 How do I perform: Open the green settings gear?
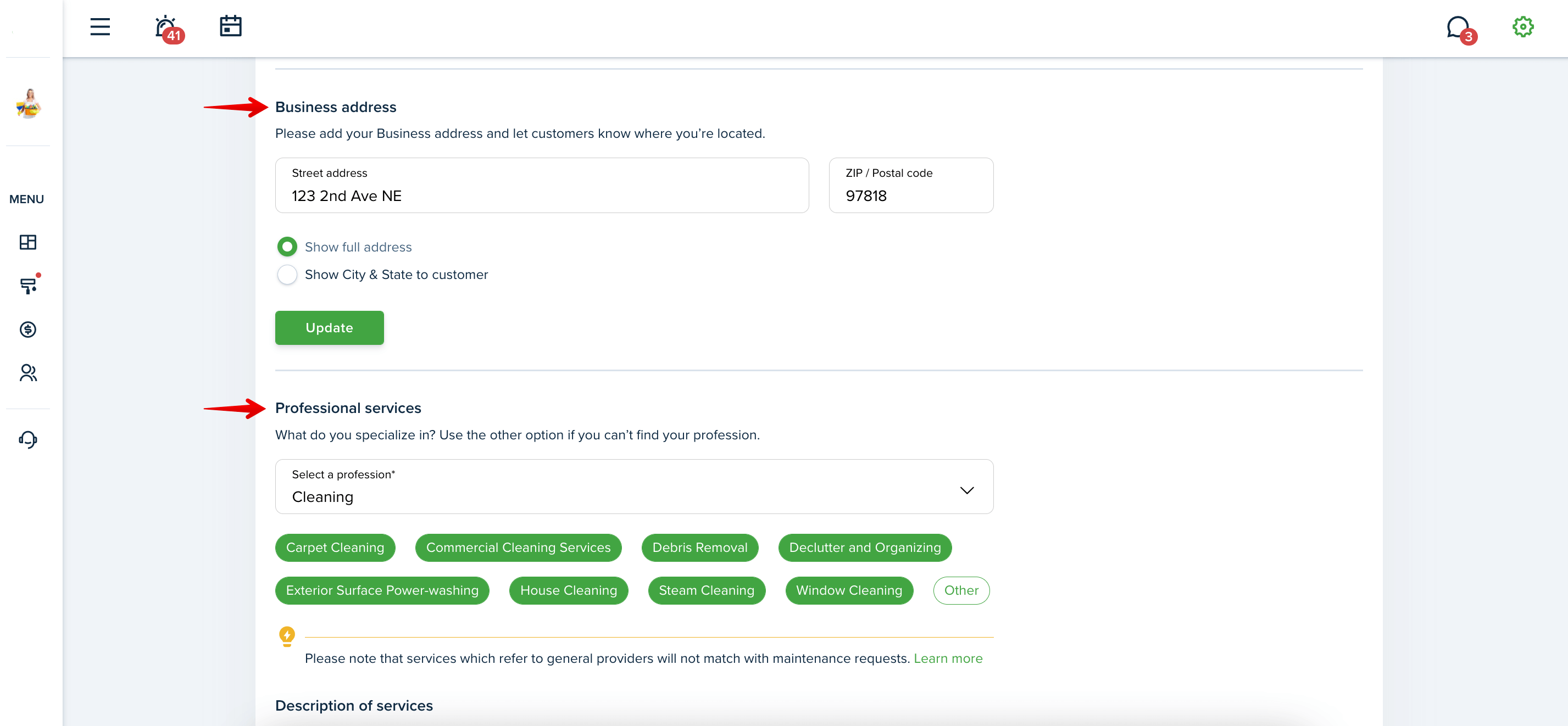[1522, 26]
